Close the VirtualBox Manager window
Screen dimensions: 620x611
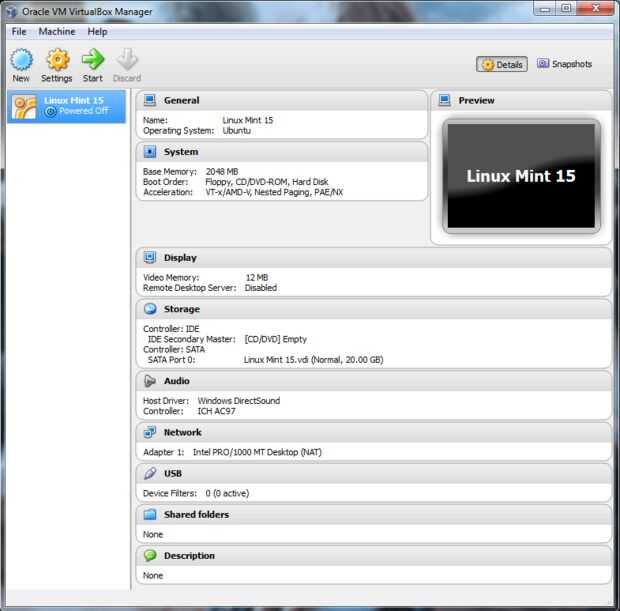[596, 8]
